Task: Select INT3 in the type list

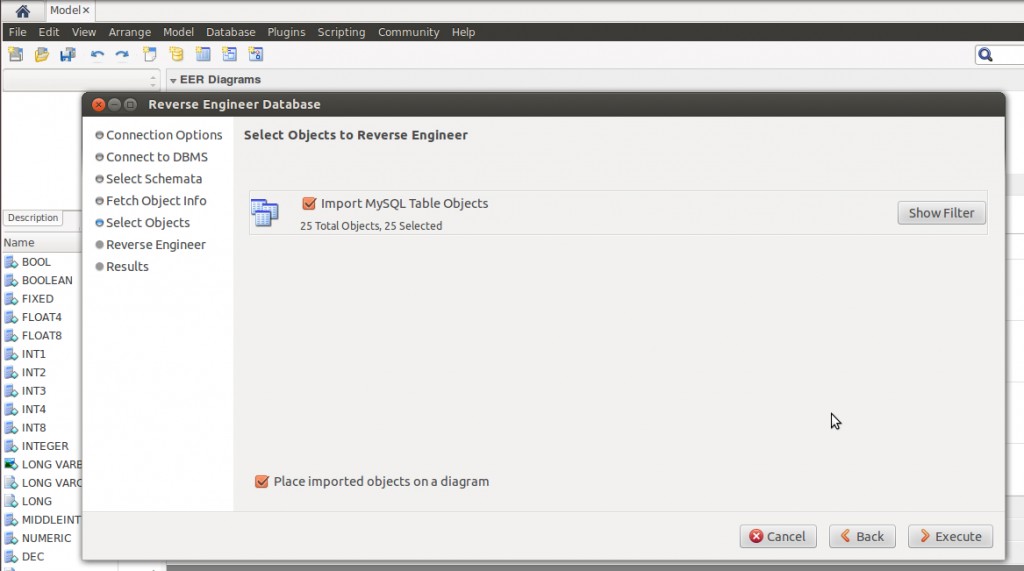Action: 33,391
